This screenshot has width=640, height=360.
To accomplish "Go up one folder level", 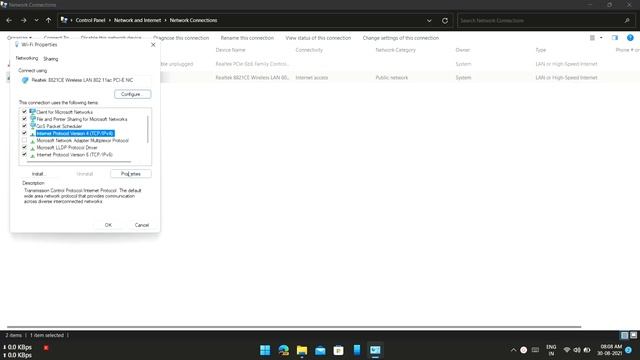I will coord(48,20).
